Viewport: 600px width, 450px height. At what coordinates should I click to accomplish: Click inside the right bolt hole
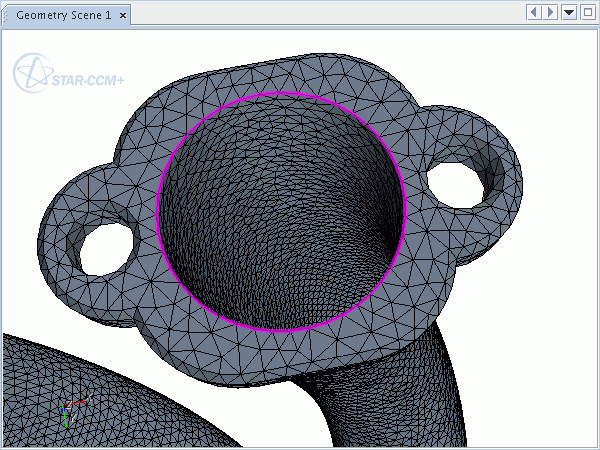(456, 184)
